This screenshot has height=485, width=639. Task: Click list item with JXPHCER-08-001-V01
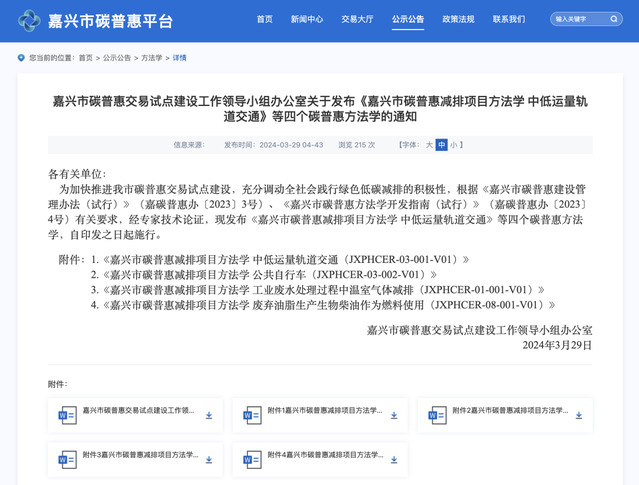323,305
